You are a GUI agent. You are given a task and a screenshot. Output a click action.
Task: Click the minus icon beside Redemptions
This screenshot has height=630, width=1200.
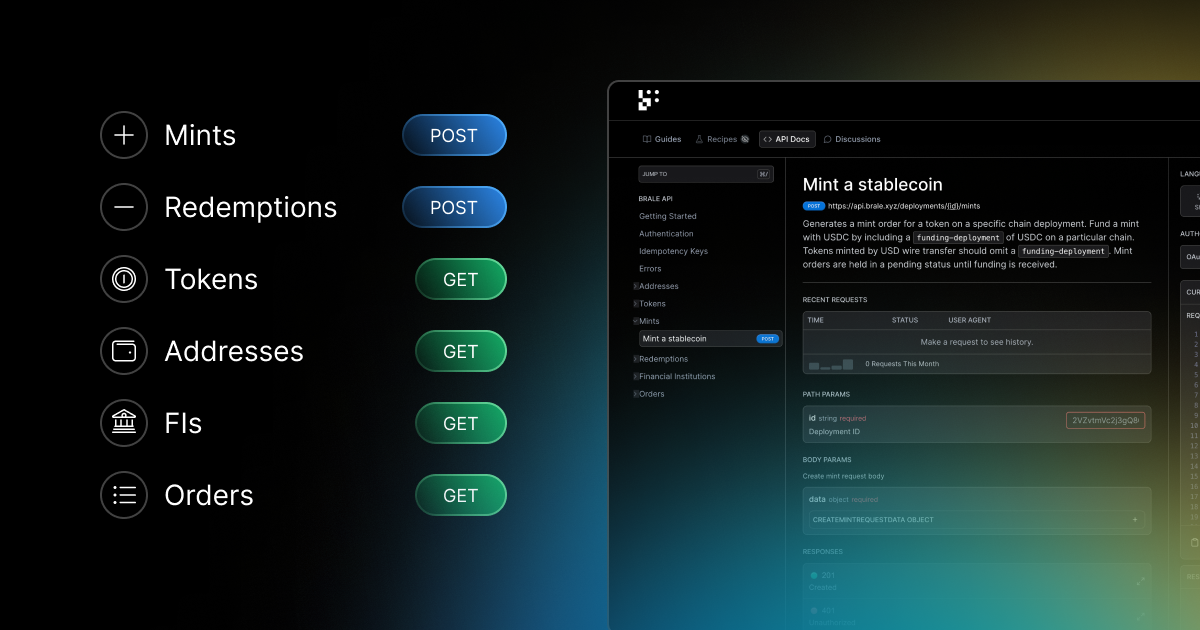124,207
